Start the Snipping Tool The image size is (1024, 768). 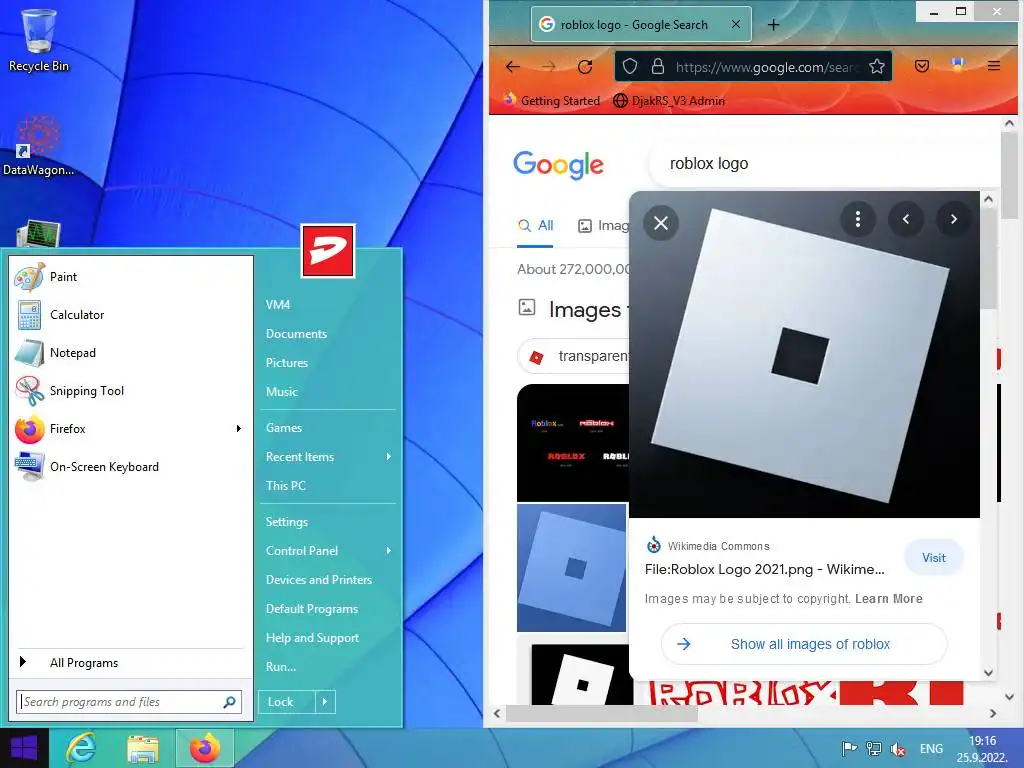pos(130,391)
